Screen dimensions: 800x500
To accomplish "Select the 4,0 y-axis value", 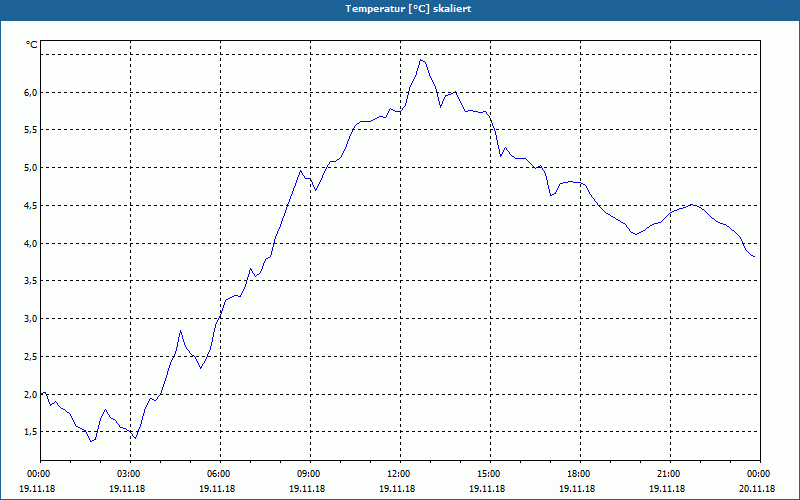I will coord(31,243).
